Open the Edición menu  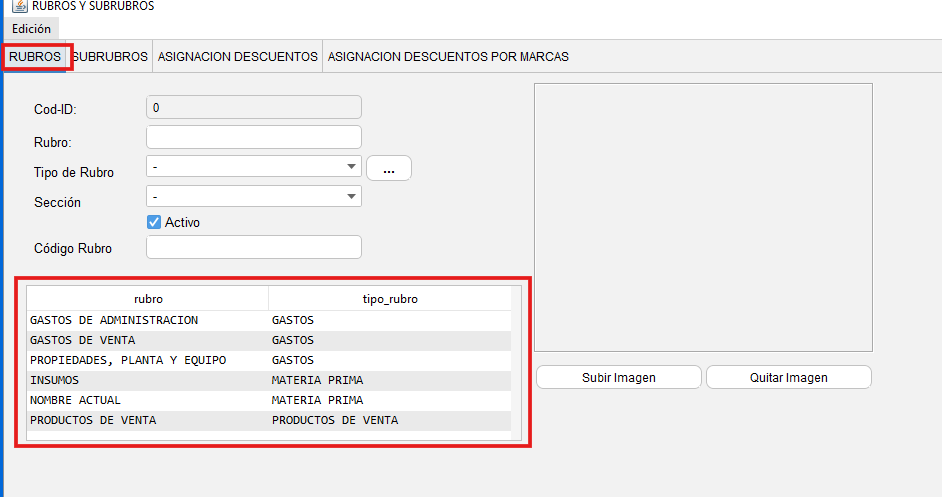tap(31, 29)
